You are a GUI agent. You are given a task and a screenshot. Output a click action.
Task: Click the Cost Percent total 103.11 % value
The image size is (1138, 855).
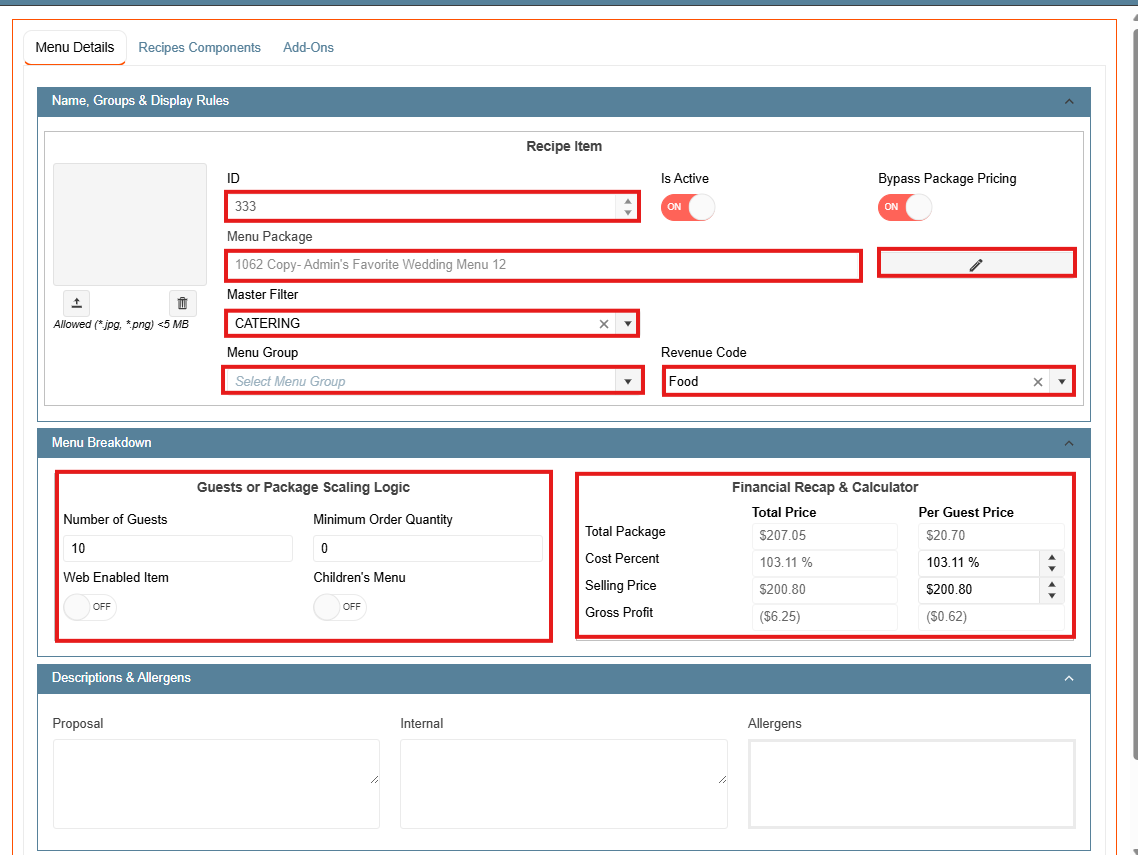point(824,562)
